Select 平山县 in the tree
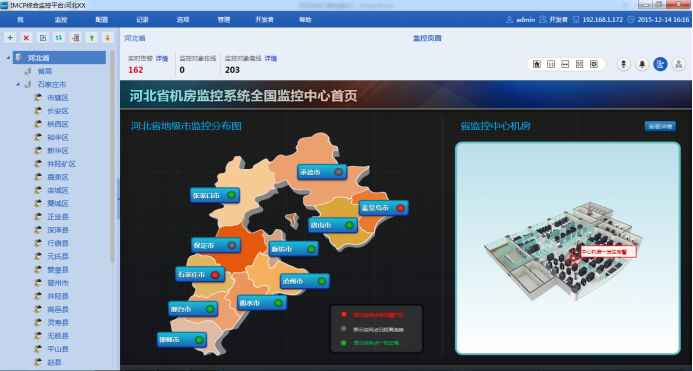The width and height of the screenshot is (693, 371). (x=58, y=349)
